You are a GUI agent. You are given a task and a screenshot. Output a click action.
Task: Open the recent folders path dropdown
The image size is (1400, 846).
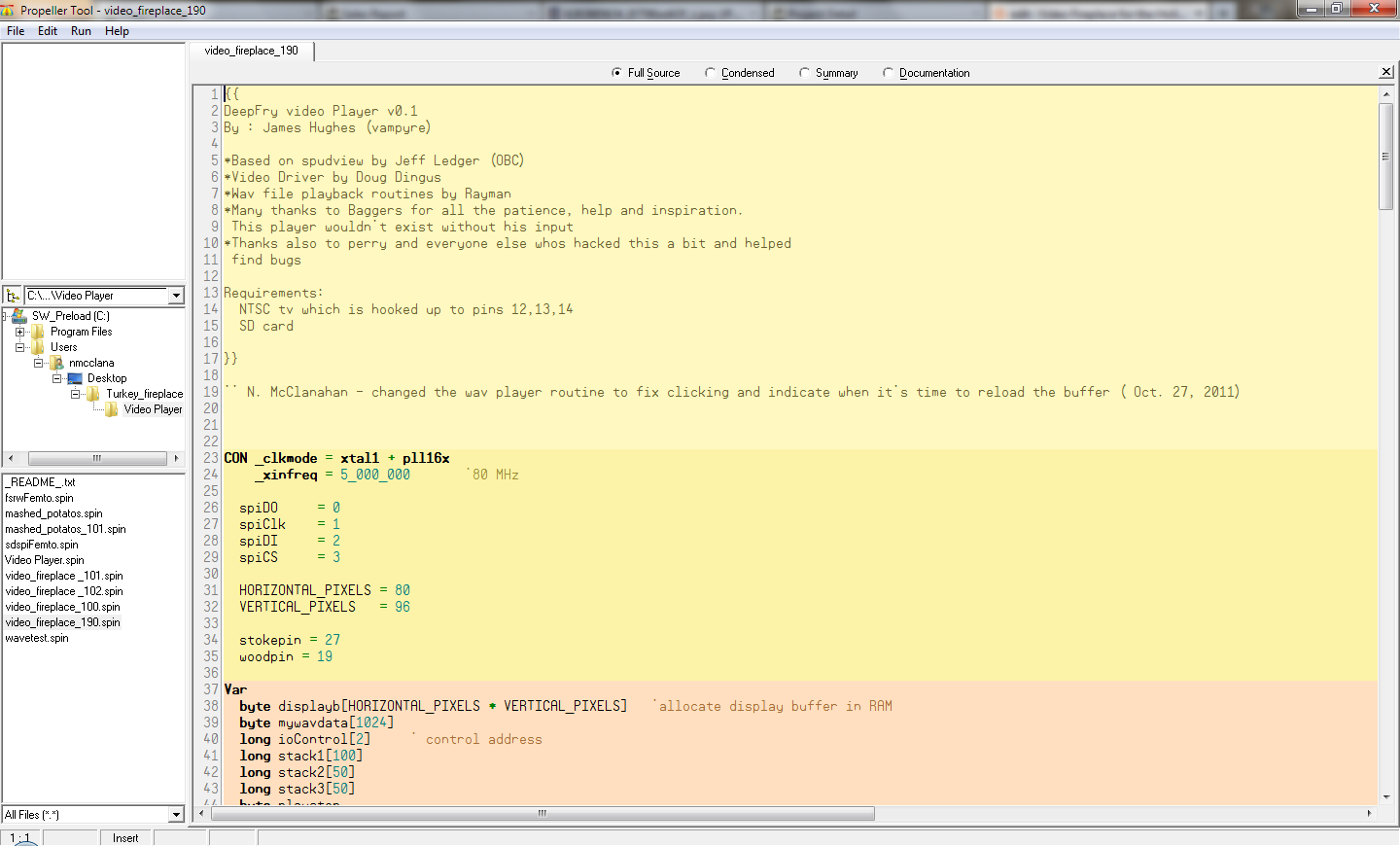176,296
